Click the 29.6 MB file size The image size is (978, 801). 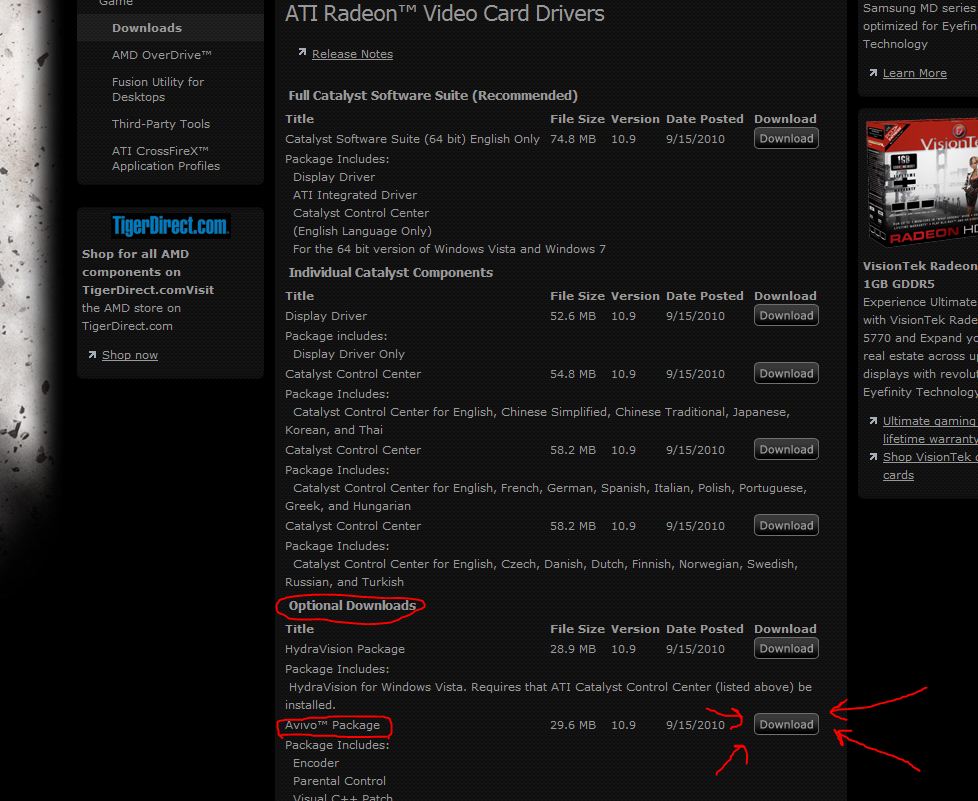point(573,726)
